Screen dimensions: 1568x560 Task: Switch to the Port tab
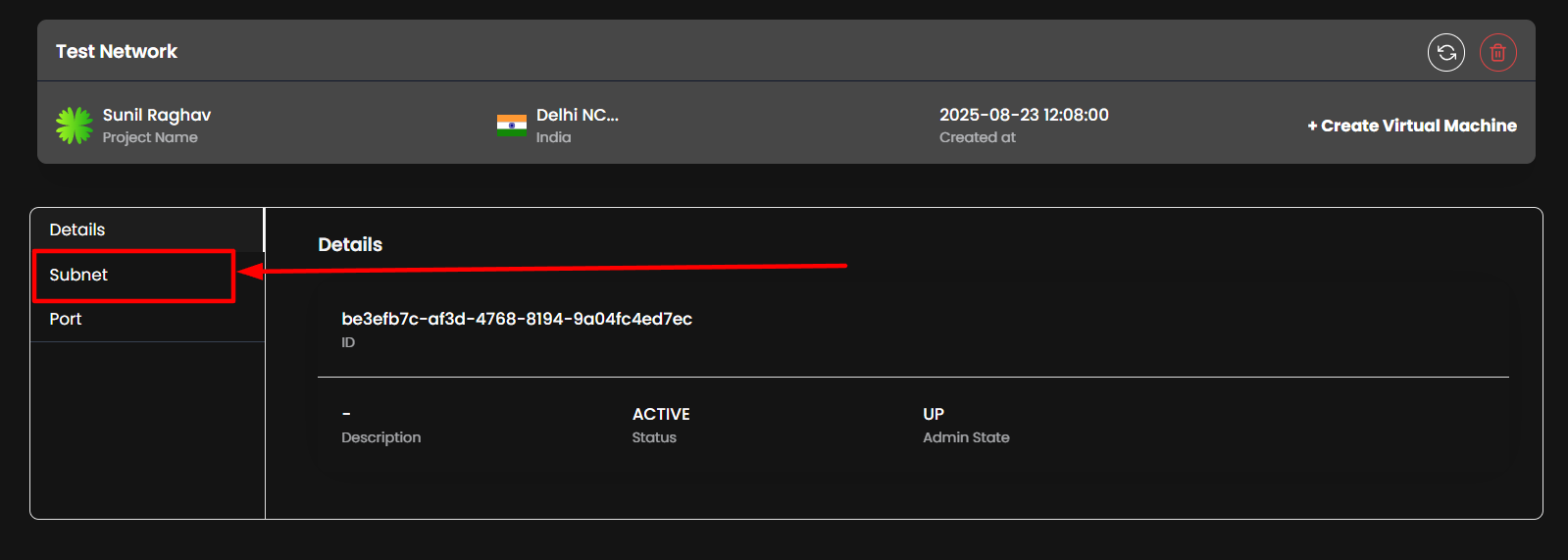point(66,319)
